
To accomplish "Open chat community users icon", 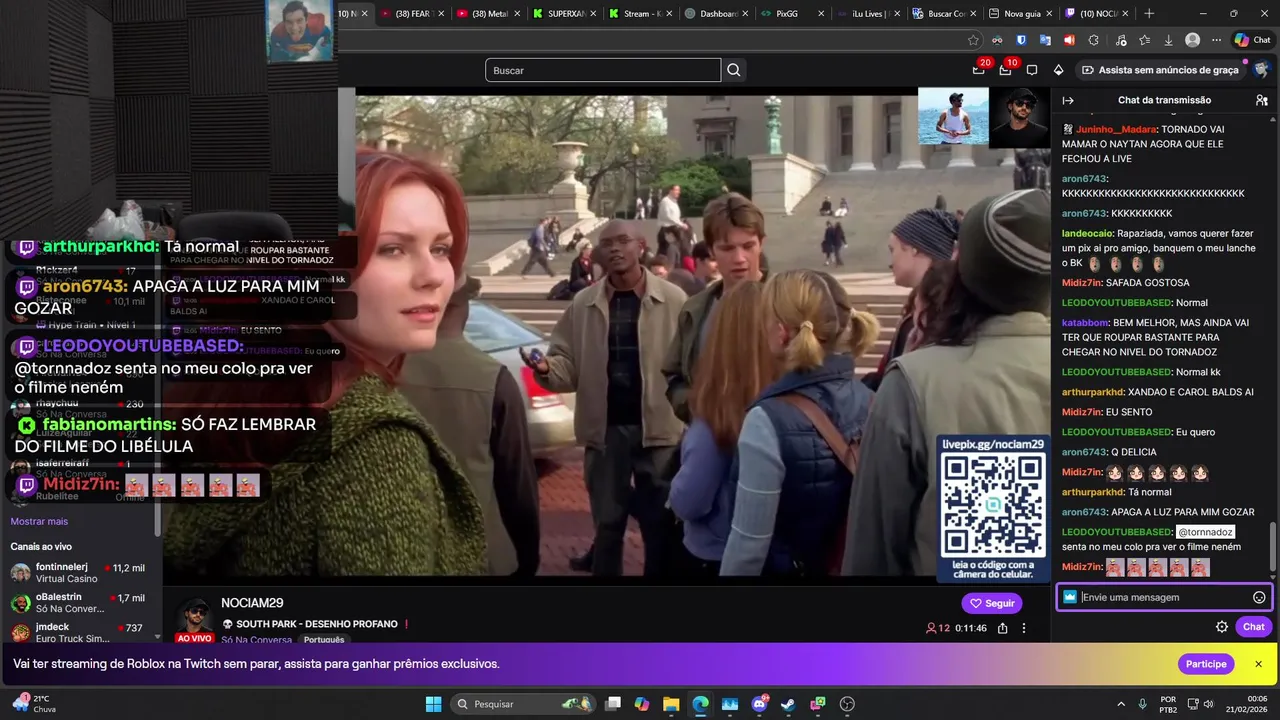I will (1262, 100).
